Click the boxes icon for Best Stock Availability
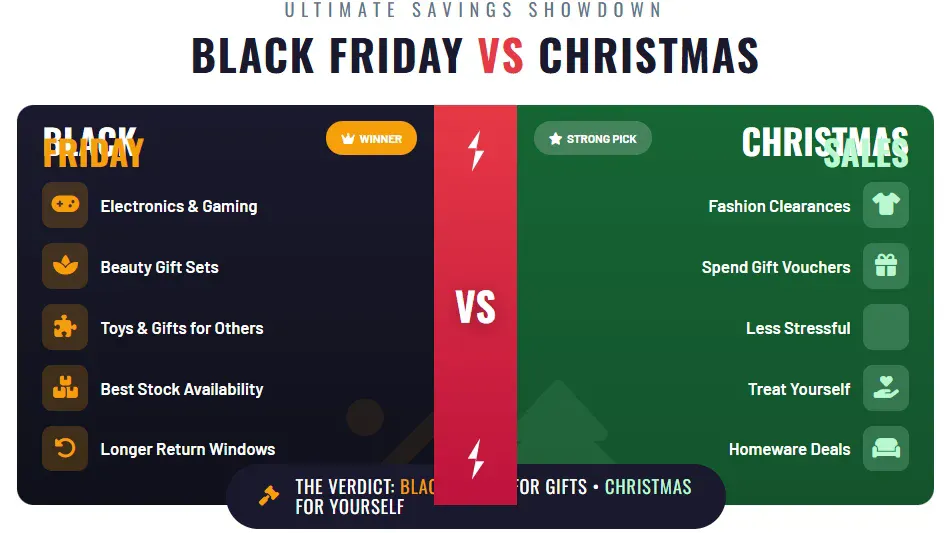This screenshot has width=948, height=533. point(65,388)
